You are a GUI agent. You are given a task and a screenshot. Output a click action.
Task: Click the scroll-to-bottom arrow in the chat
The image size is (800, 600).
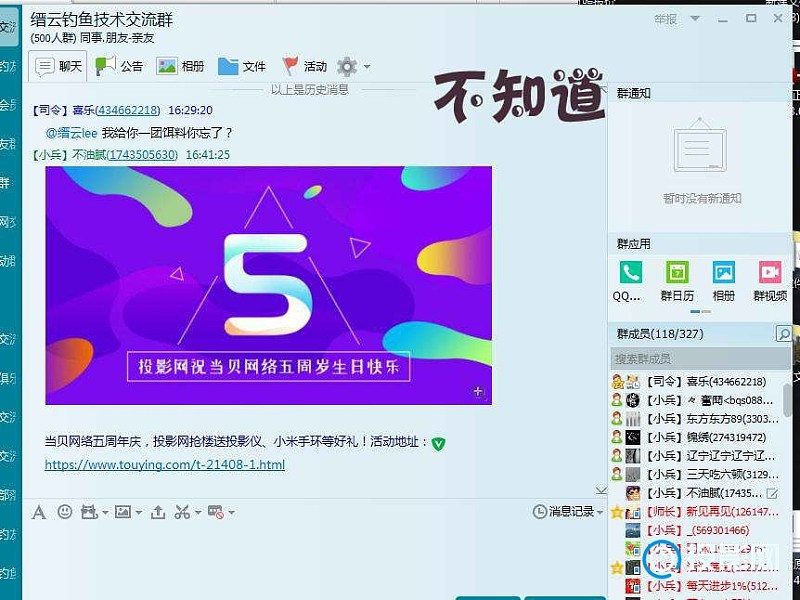[x=601, y=491]
